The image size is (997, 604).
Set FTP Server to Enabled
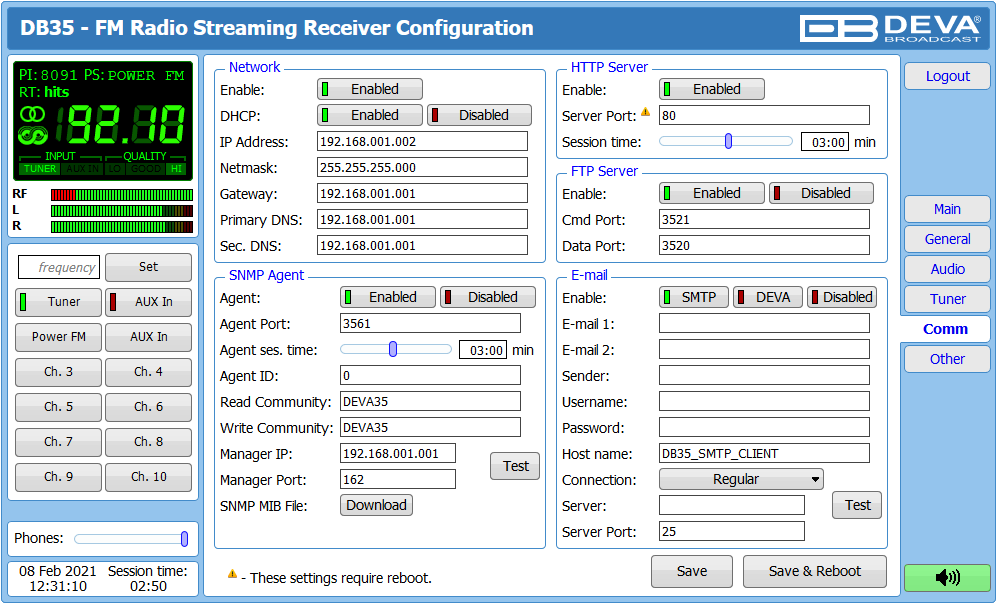pyautogui.click(x=712, y=193)
